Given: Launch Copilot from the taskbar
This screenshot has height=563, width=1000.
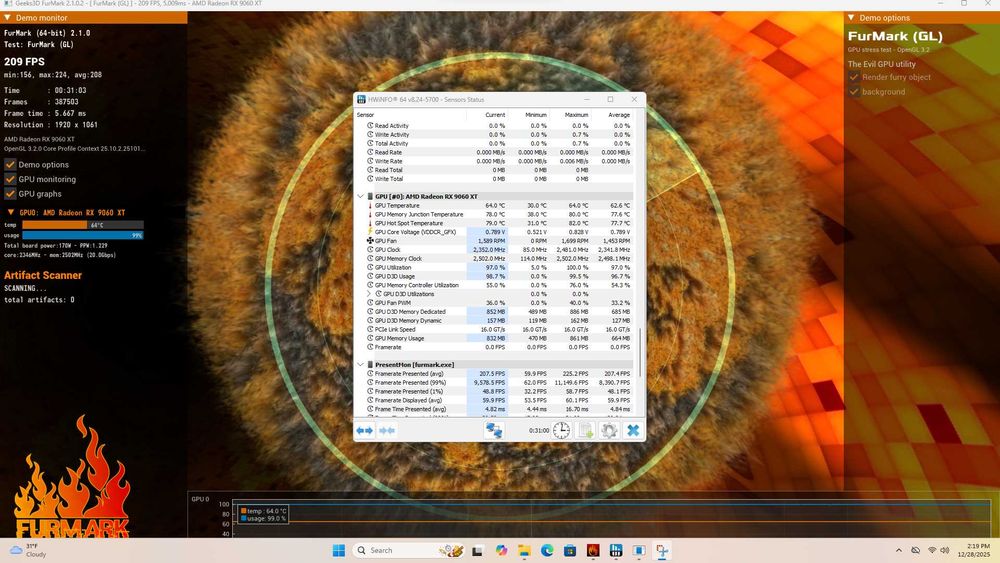Looking at the screenshot, I should tap(501, 550).
